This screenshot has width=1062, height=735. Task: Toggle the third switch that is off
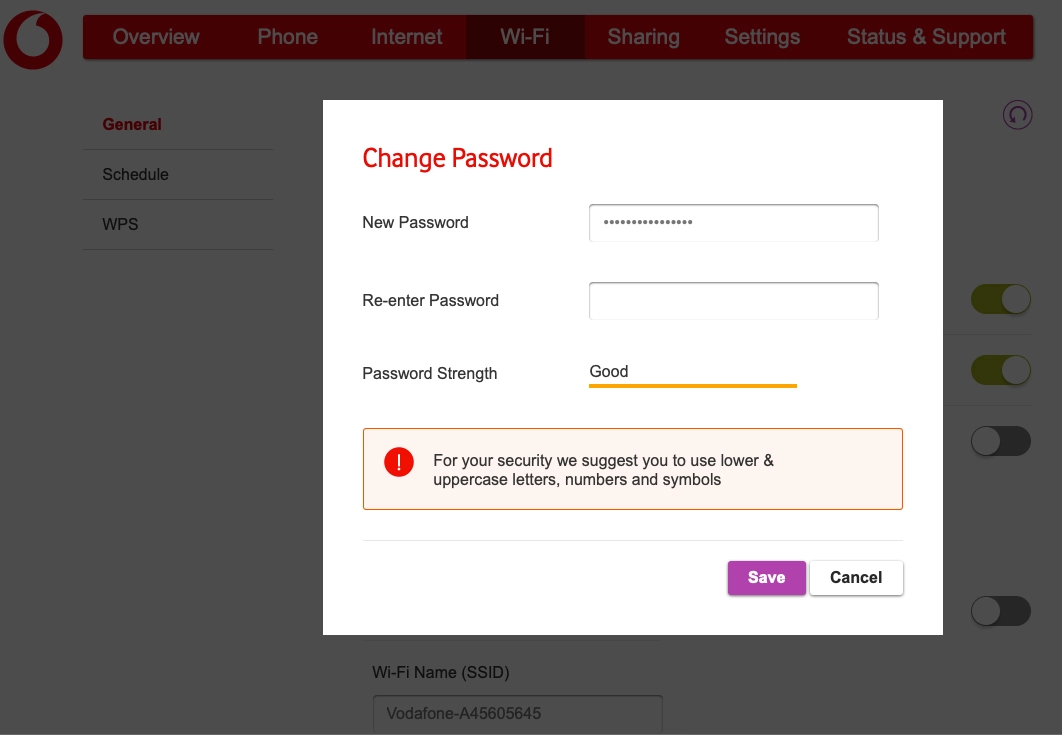pyautogui.click(x=1000, y=441)
